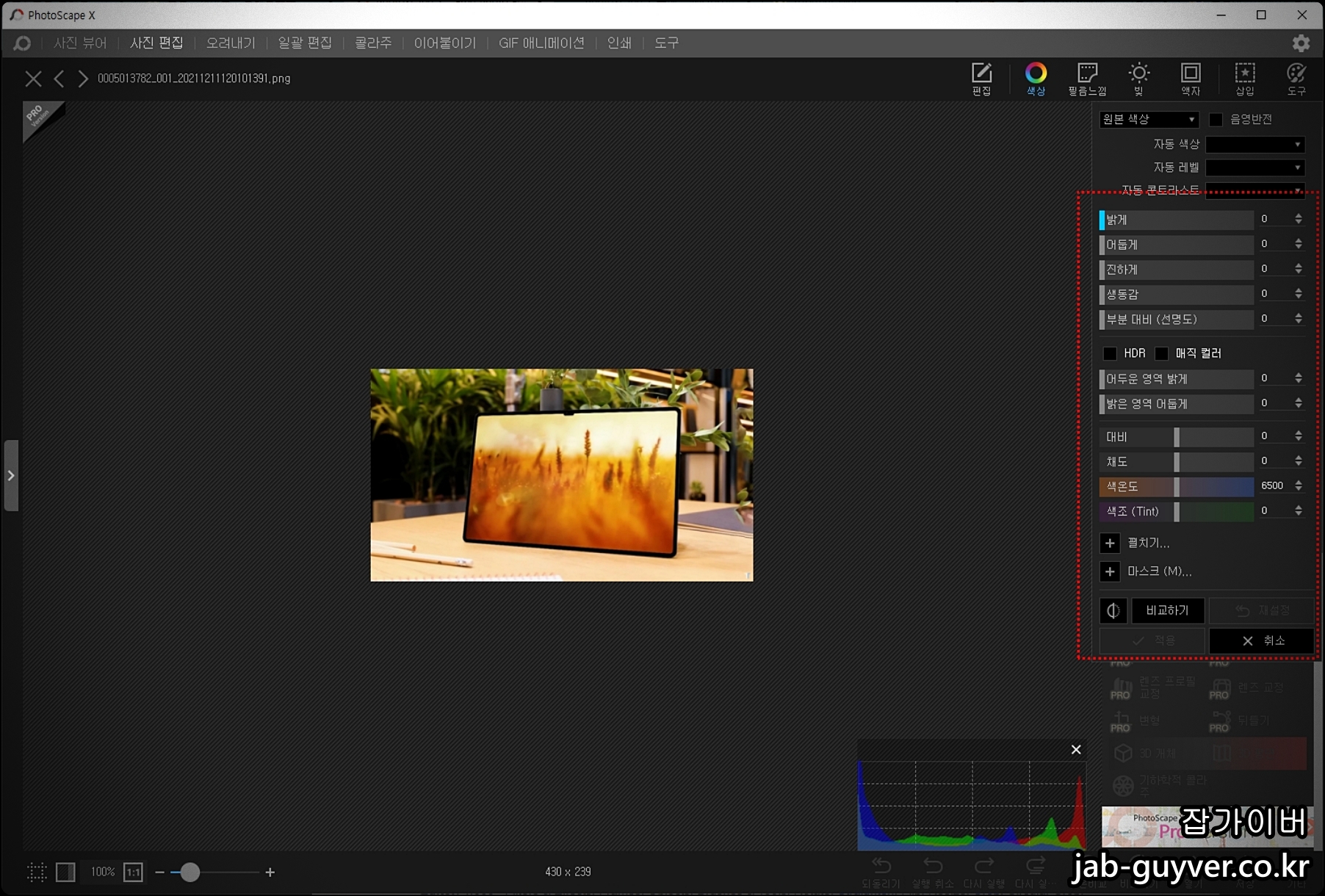Open the 인쇄 print tab
The image size is (1325, 896).
(619, 43)
